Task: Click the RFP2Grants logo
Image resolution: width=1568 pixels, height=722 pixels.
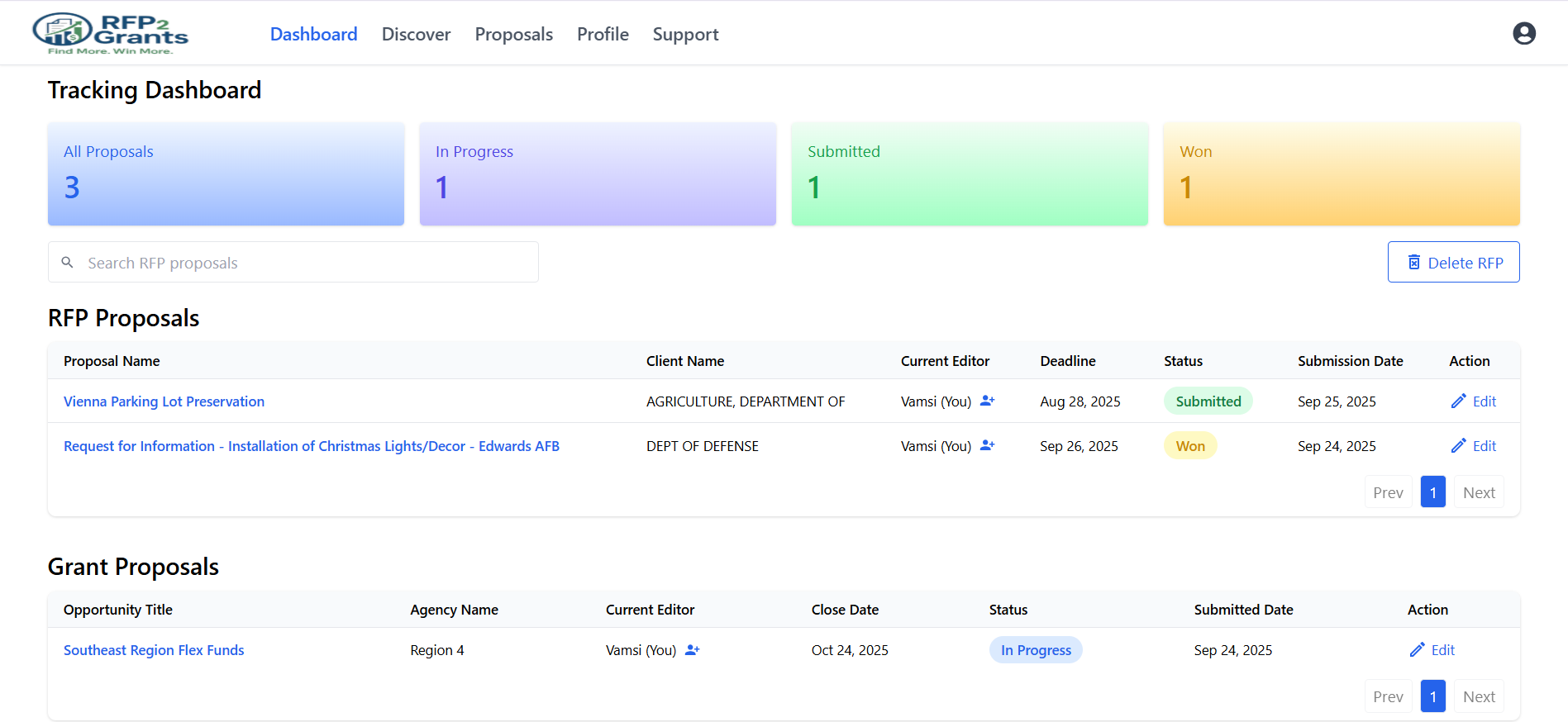Action: point(110,34)
